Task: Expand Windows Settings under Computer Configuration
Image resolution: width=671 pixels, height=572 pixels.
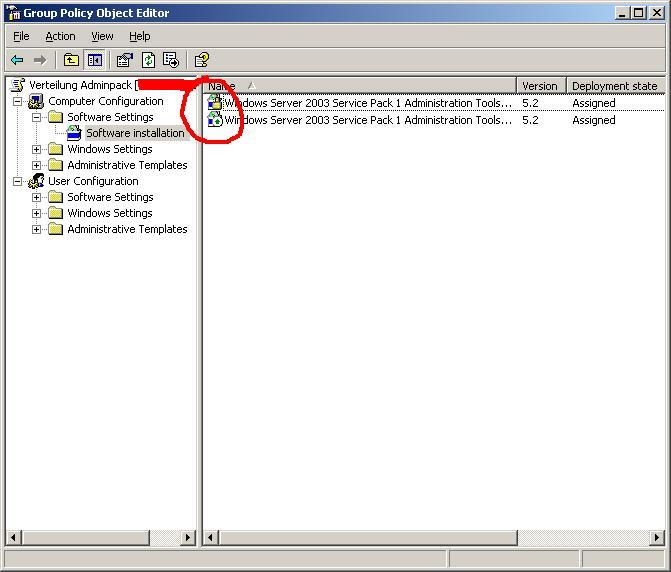Action: pyautogui.click(x=36, y=149)
